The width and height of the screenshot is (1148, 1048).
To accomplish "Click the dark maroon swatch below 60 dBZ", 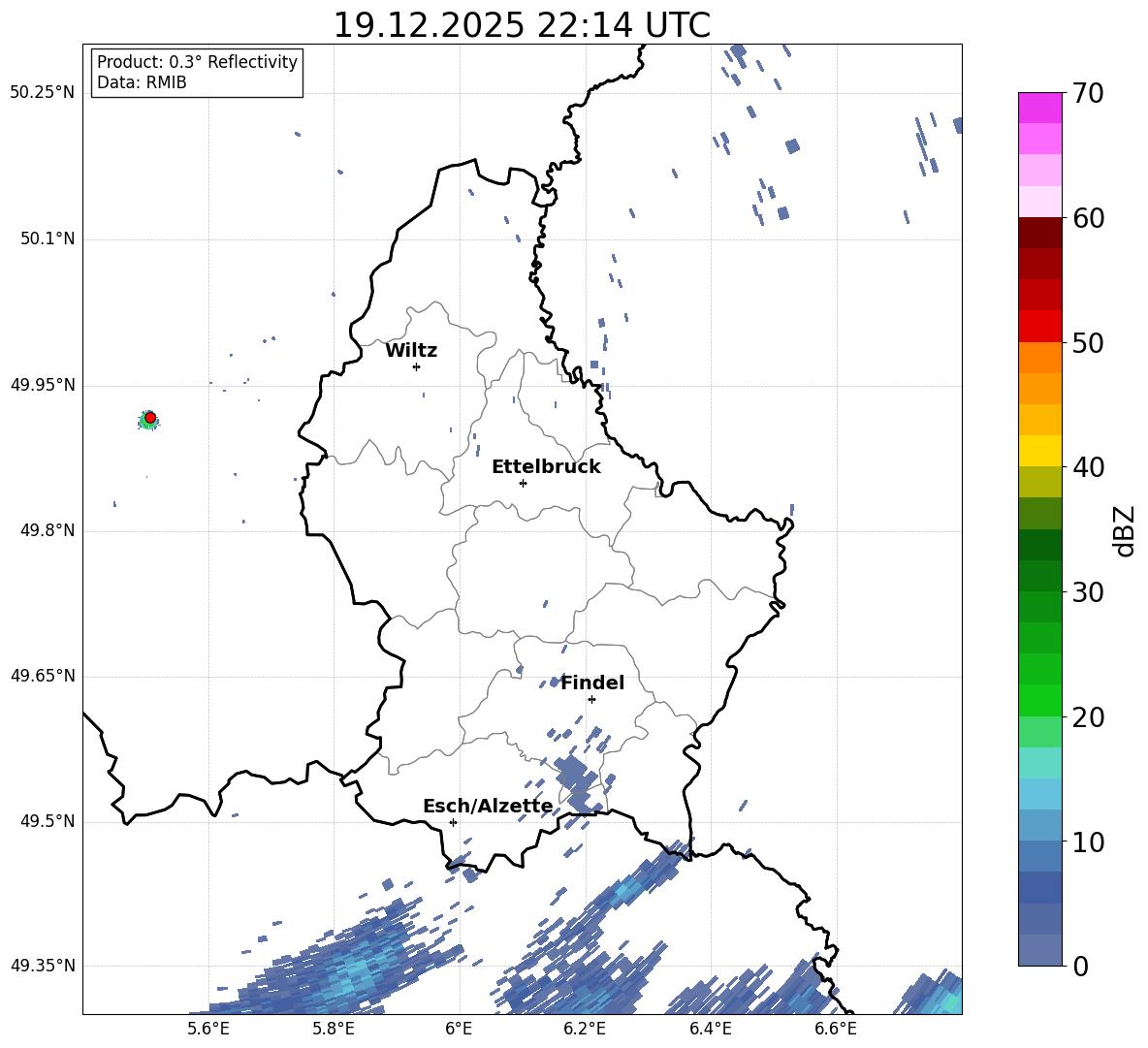I will click(x=1040, y=233).
